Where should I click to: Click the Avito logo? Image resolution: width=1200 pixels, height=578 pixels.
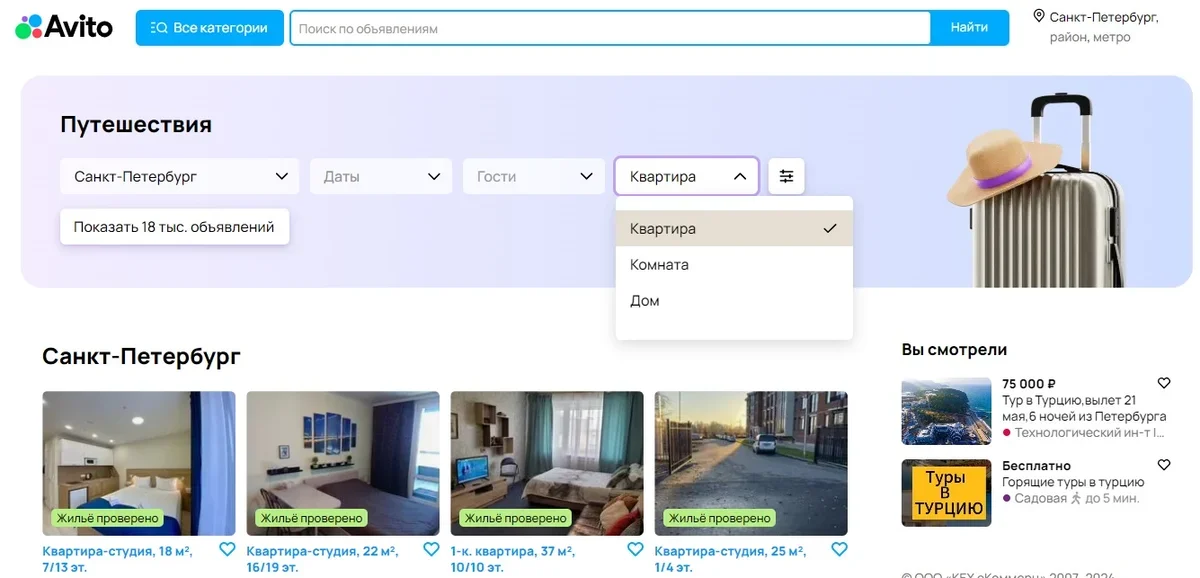pyautogui.click(x=64, y=27)
